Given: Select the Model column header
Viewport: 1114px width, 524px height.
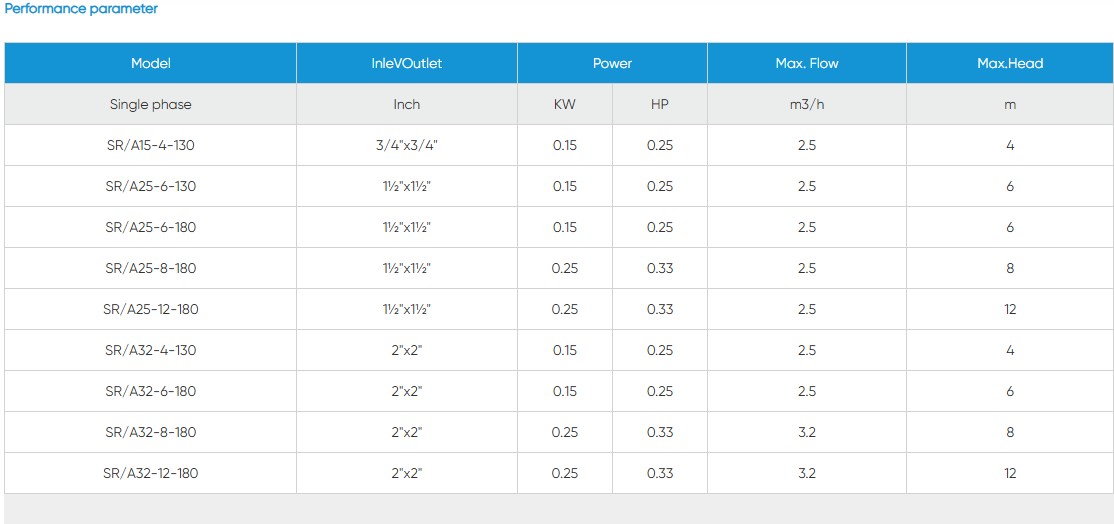Looking at the screenshot, I should point(151,63).
